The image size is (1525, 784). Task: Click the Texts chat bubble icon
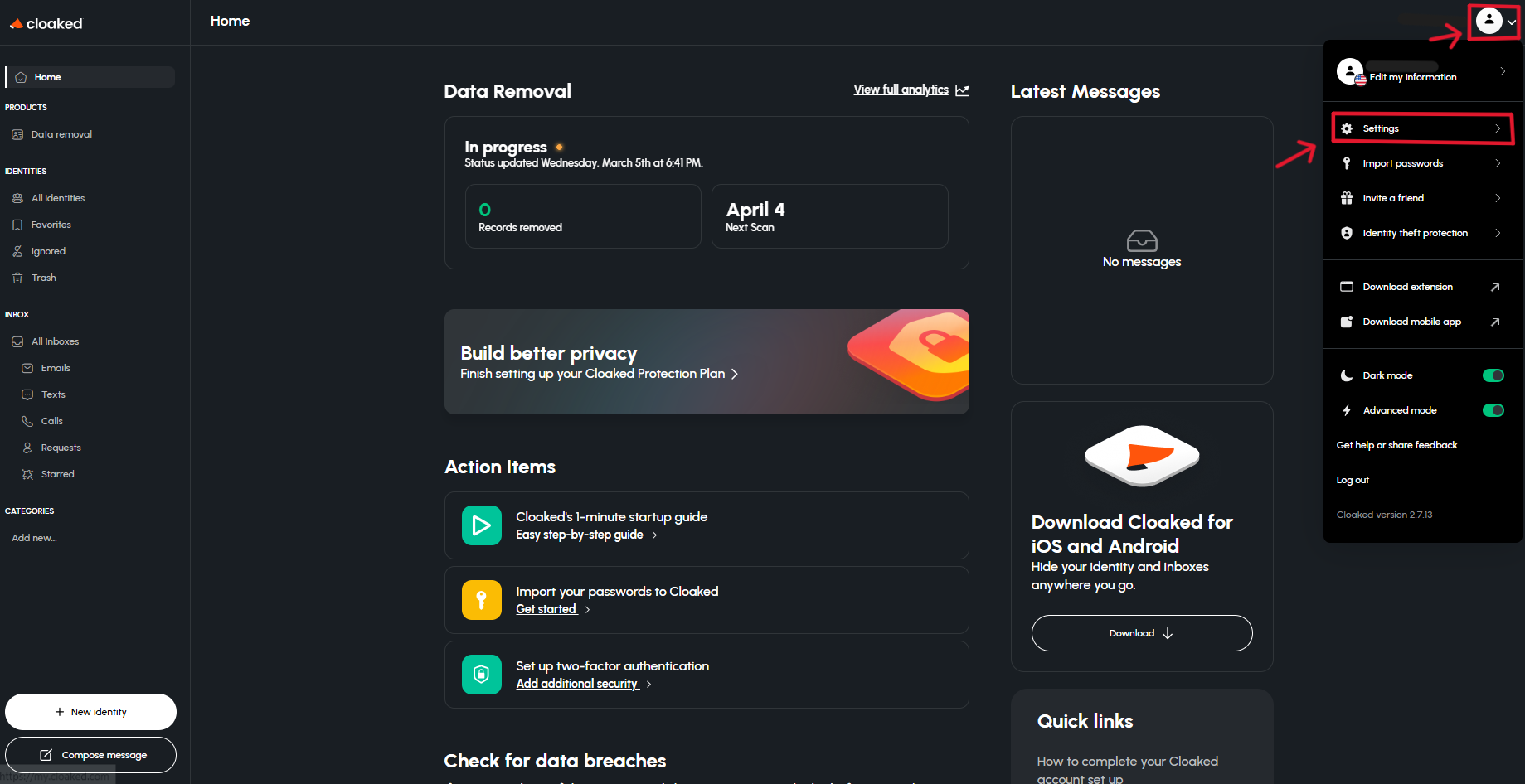(x=27, y=394)
